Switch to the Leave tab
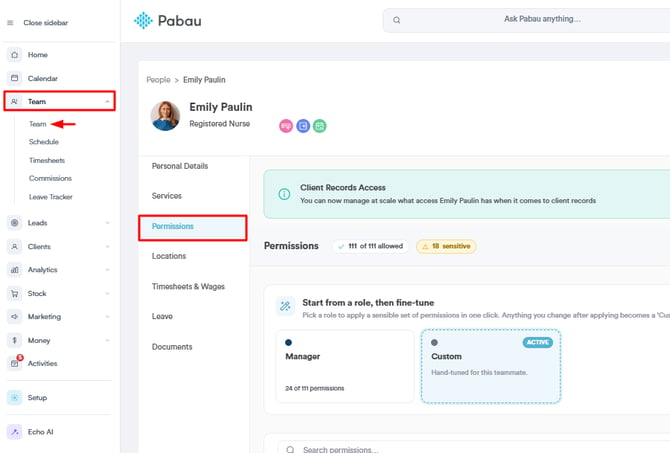This screenshot has height=453, width=670. pos(162,316)
